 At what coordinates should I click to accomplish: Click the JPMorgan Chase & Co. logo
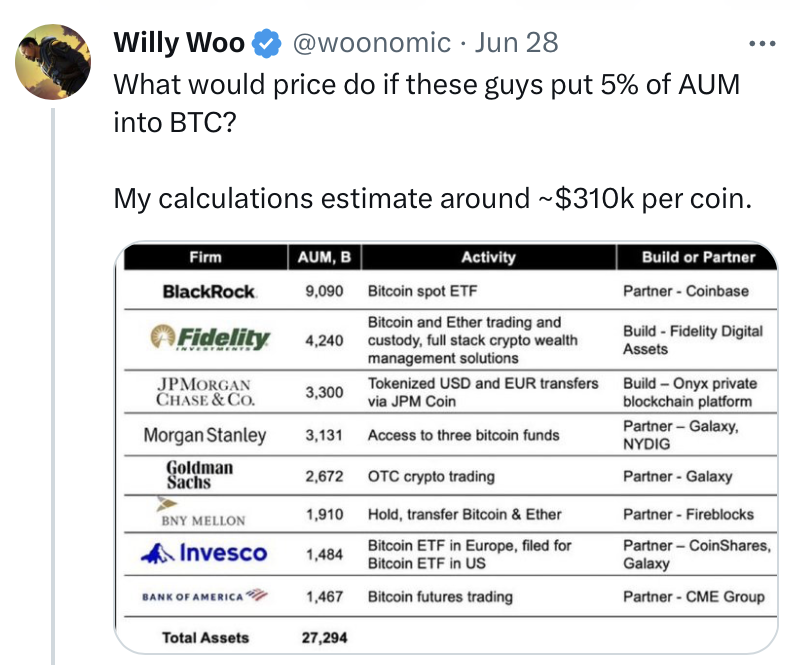tap(203, 391)
